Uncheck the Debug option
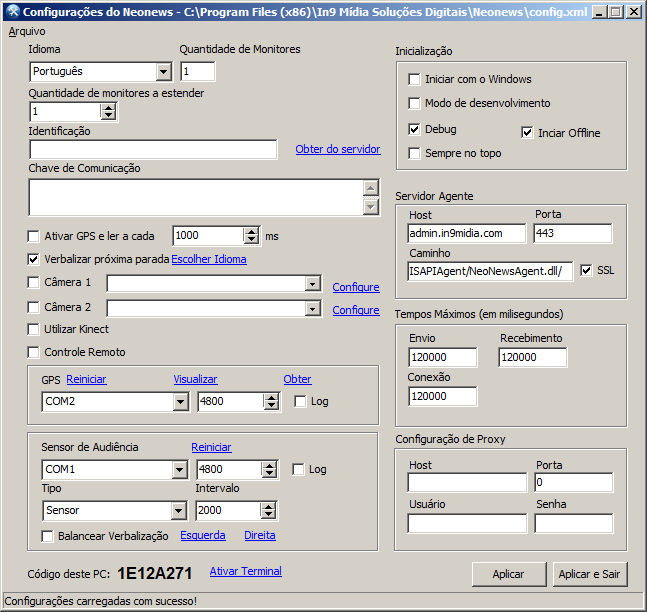 pos(414,129)
